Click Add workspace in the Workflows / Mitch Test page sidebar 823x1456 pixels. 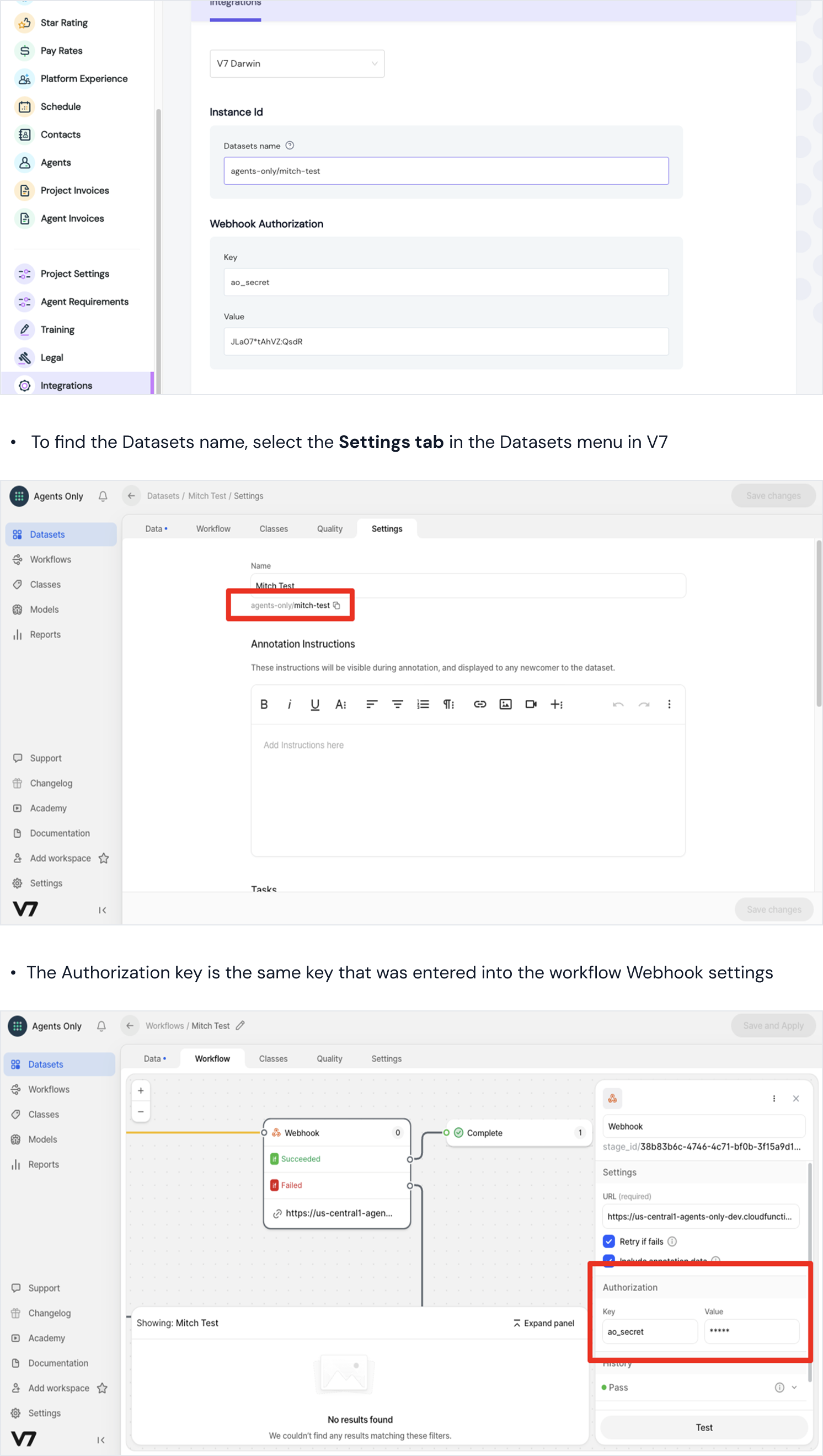pyautogui.click(x=59, y=1388)
